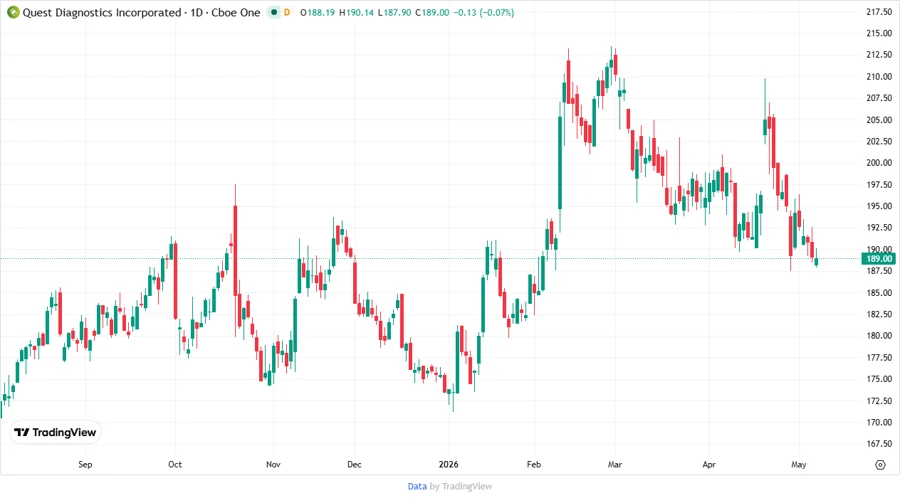Click the May time axis label
The height and width of the screenshot is (498, 900).
tap(798, 465)
